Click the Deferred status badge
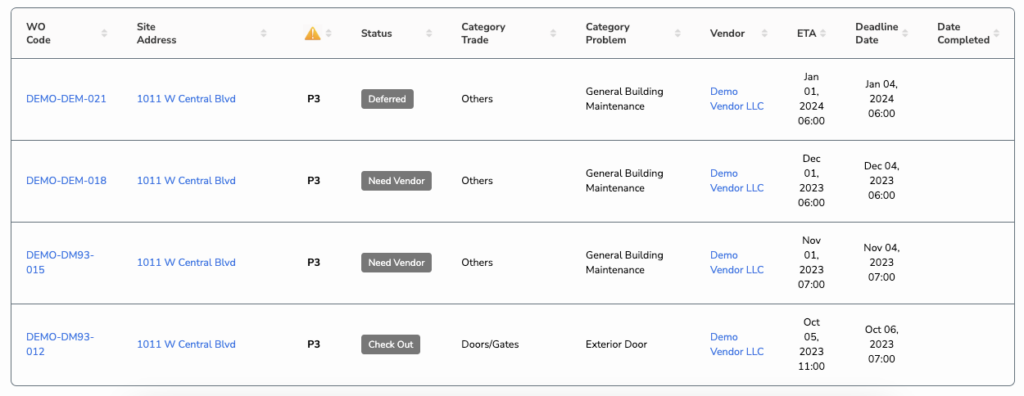Image resolution: width=1024 pixels, height=396 pixels. (x=387, y=99)
